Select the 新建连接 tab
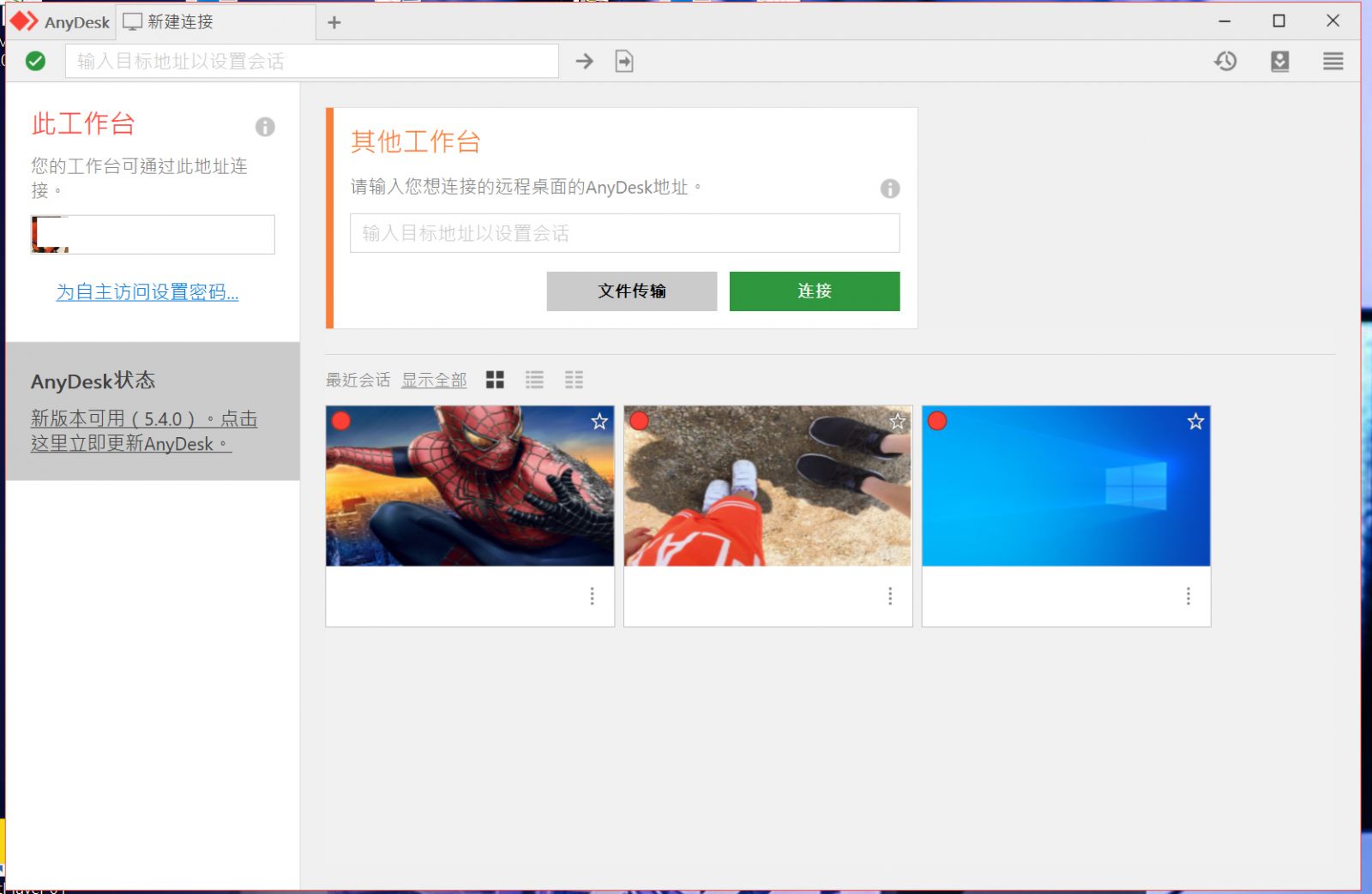 coord(216,22)
